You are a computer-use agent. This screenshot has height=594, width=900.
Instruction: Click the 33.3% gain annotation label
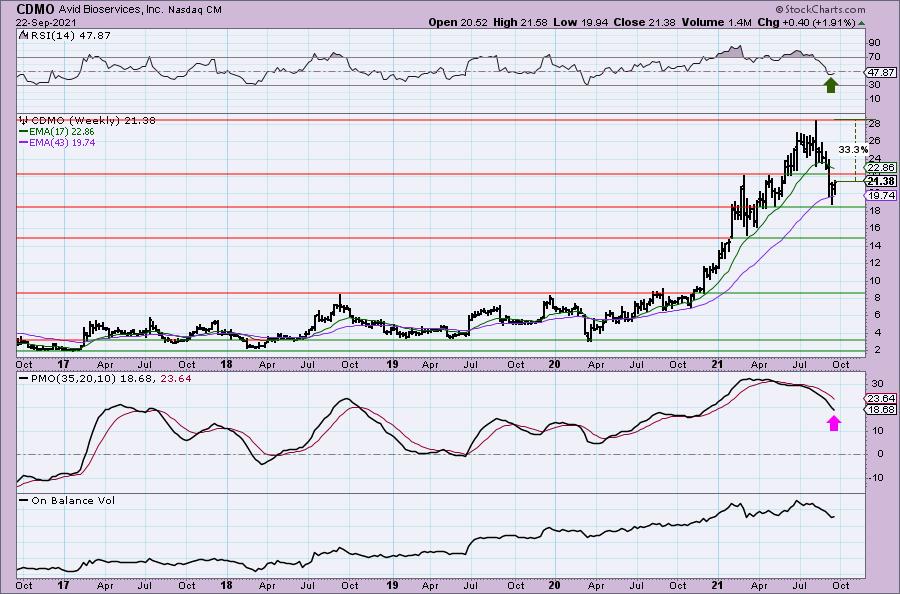[x=854, y=149]
